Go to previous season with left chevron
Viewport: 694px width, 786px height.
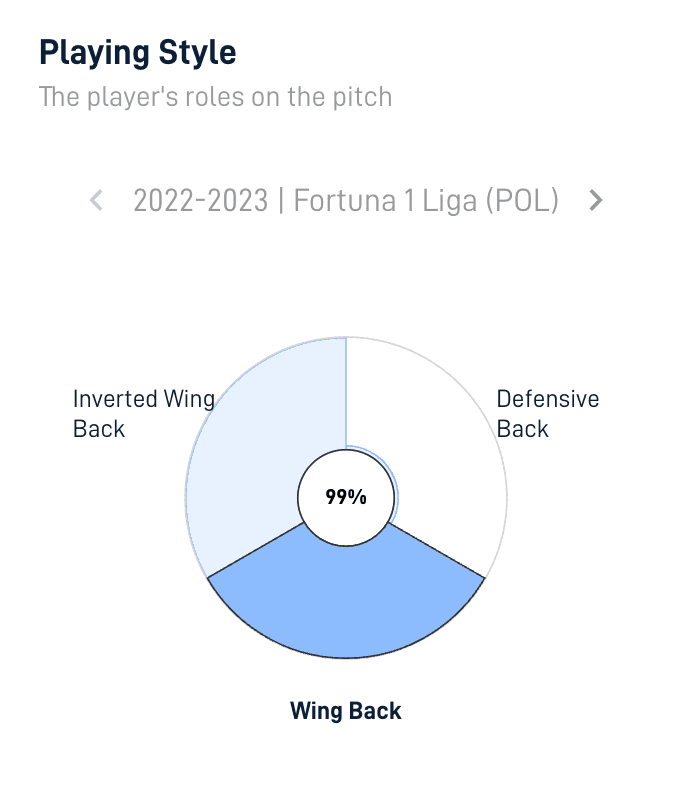pyautogui.click(x=96, y=201)
